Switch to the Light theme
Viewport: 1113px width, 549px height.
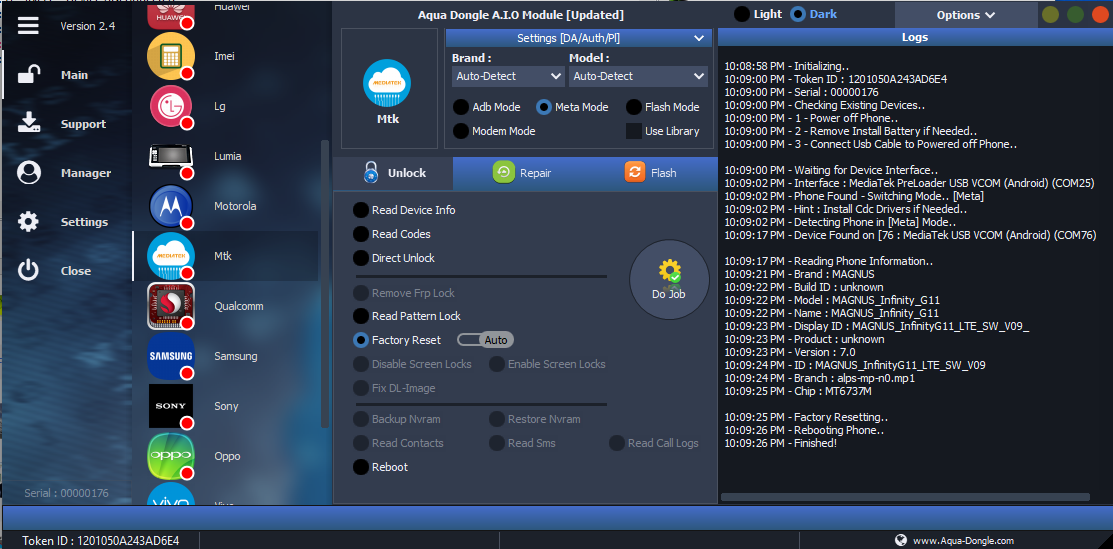742,14
